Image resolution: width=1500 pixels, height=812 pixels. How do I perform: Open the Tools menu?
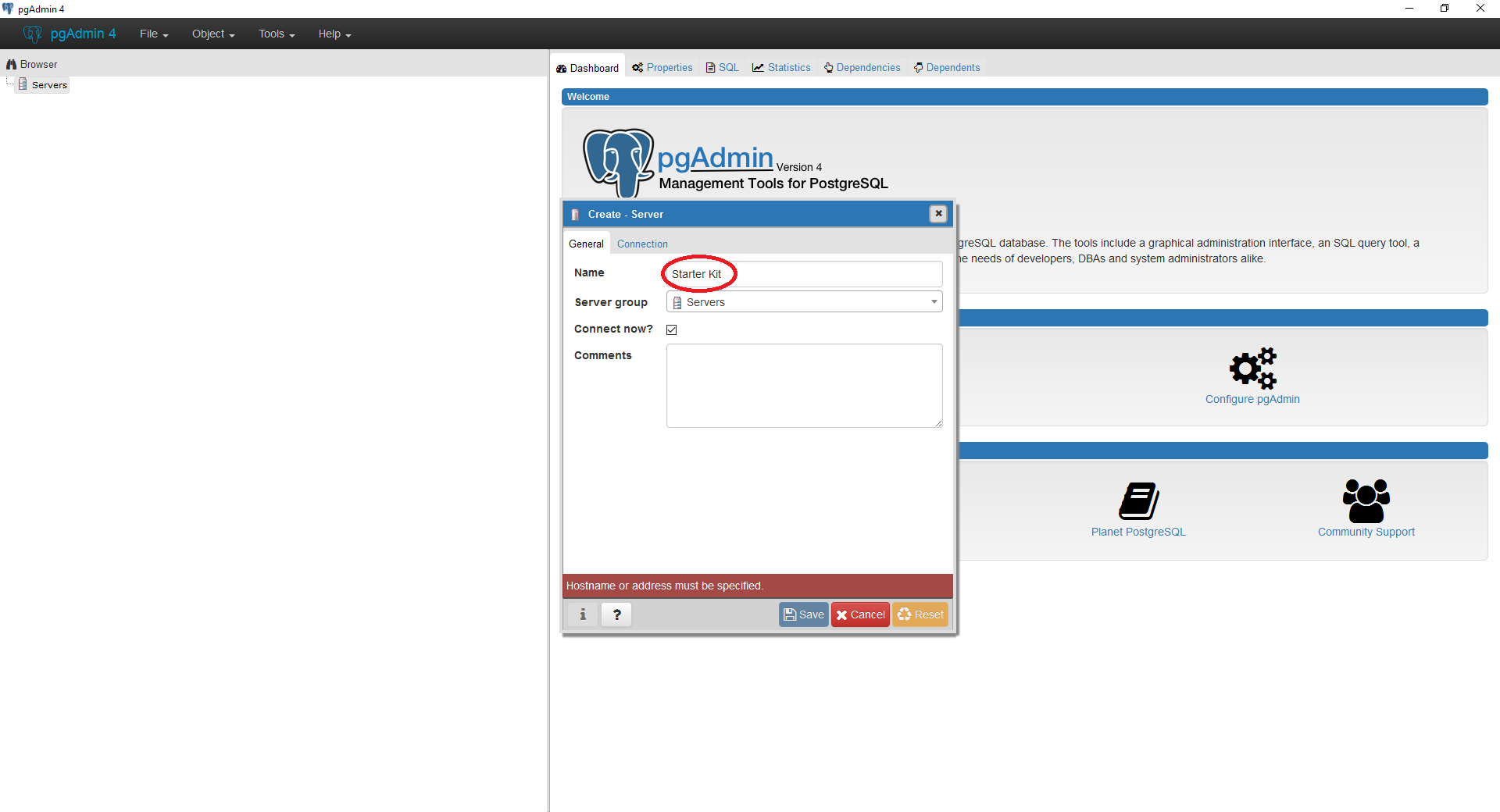click(277, 34)
